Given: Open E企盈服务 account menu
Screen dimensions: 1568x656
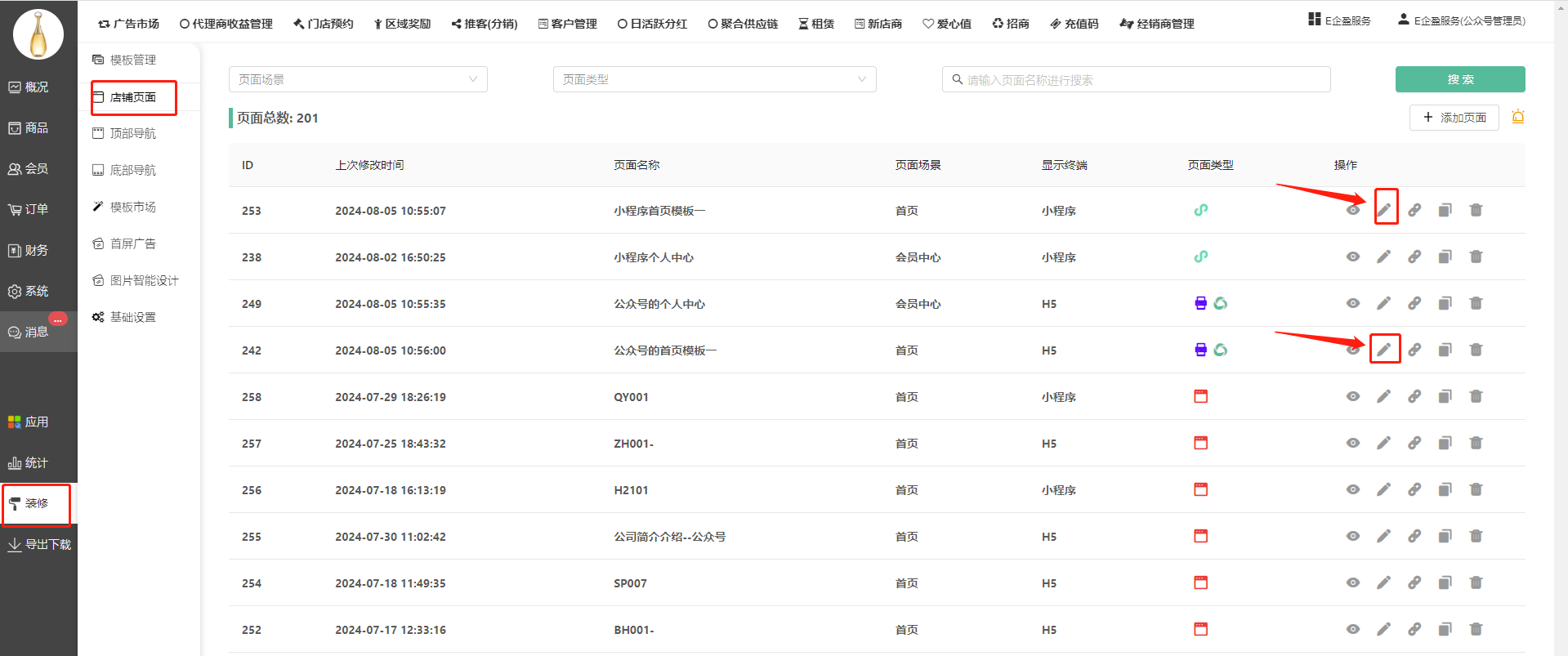Looking at the screenshot, I should (1461, 20).
